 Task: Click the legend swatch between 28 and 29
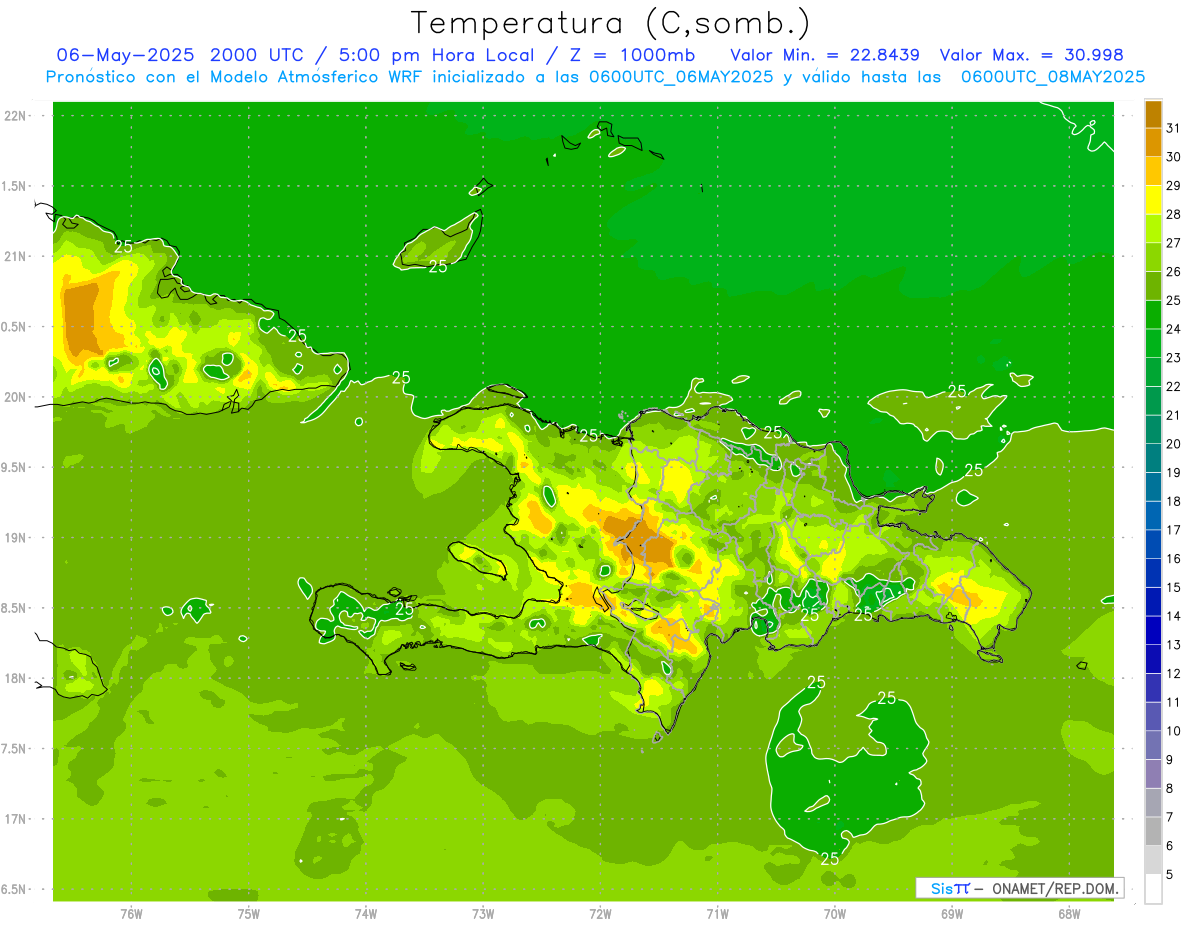tap(1153, 199)
